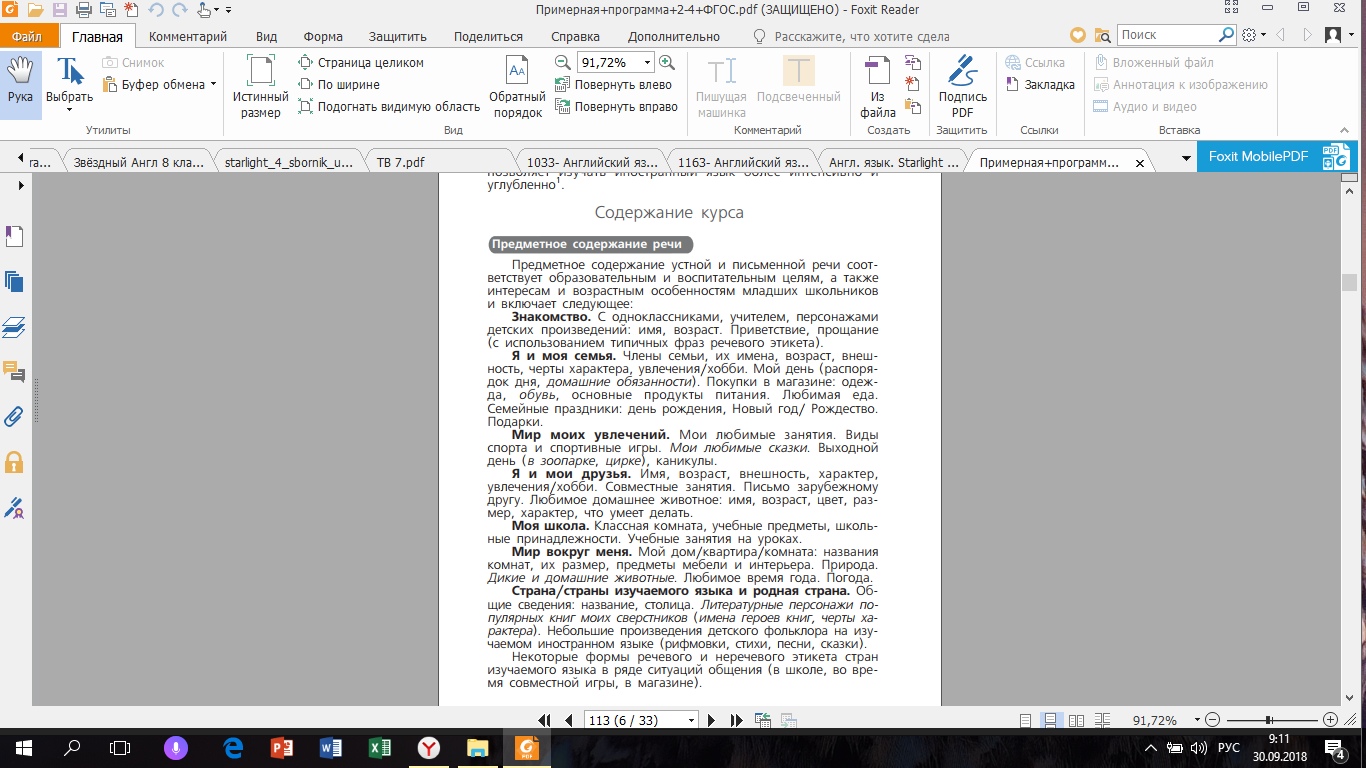Screen dimensions: 1366x768
Task: Click the Закладка bookmark button
Action: pyautogui.click(x=1040, y=85)
